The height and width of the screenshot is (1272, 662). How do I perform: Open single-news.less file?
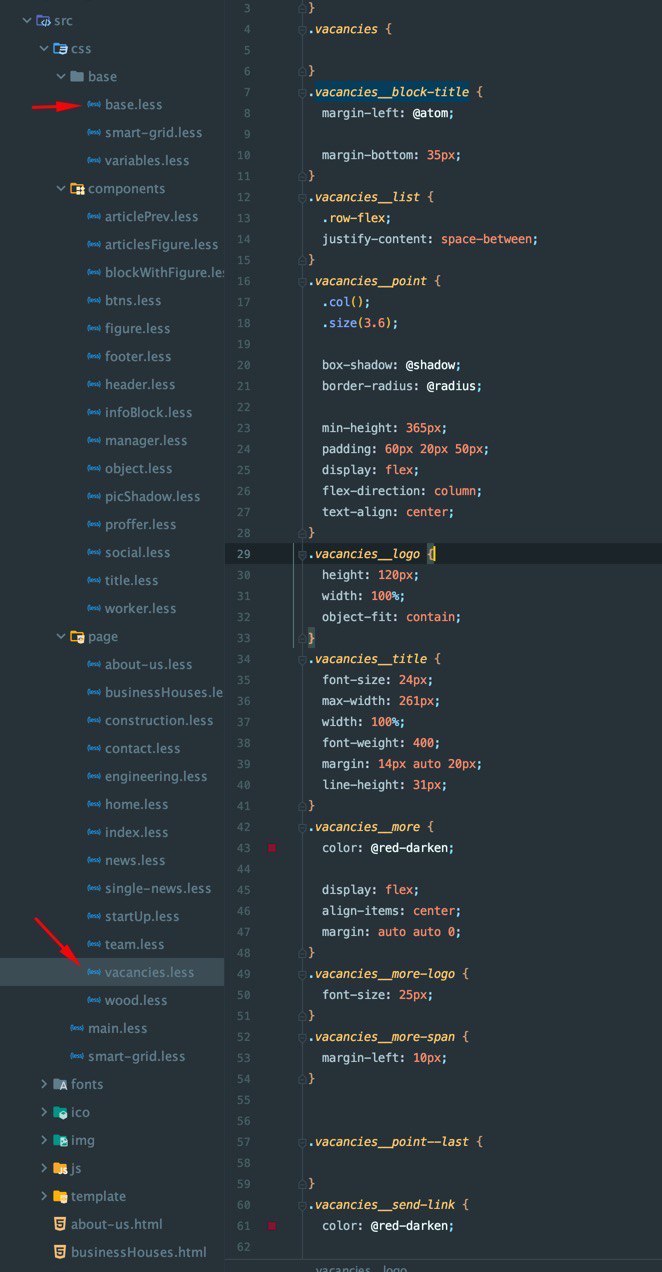[158, 888]
